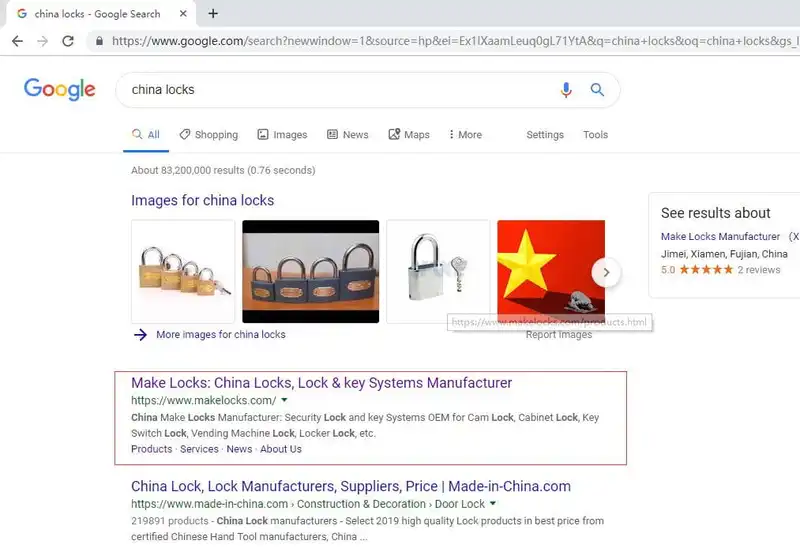Open the blue padlocks image thumbnail

311,271
